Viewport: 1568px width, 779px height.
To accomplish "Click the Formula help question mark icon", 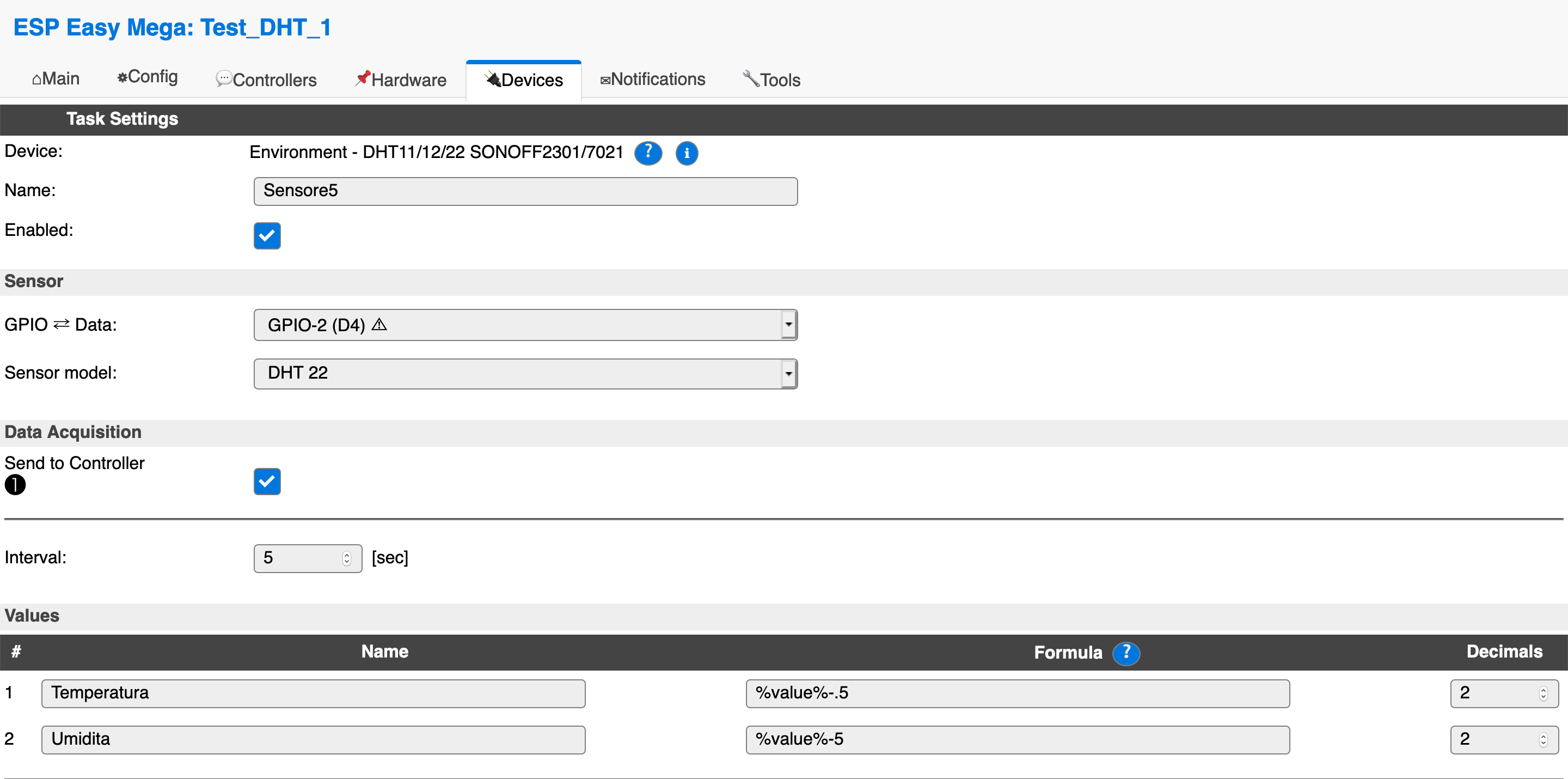I will 1125,653.
